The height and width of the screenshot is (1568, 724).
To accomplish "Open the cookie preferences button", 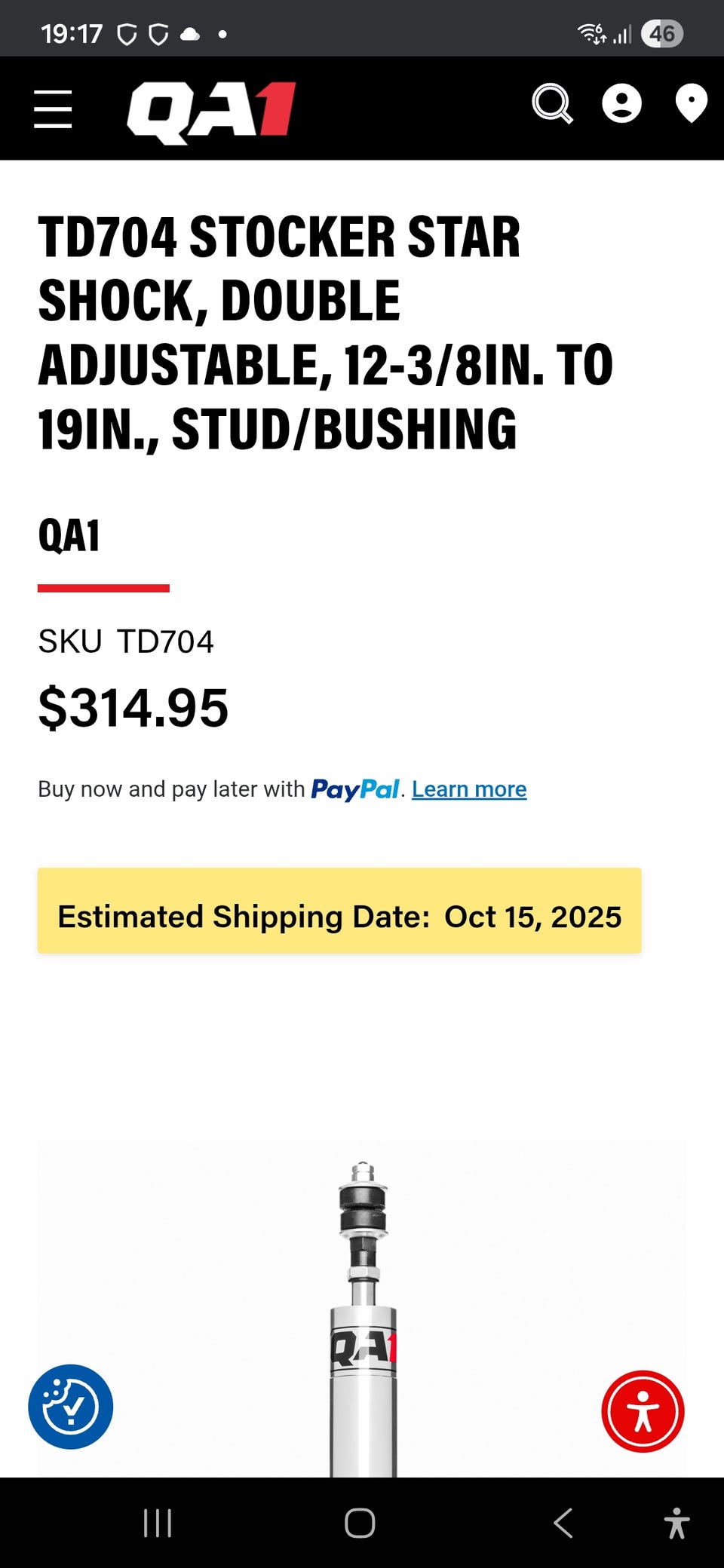I will click(x=71, y=1407).
